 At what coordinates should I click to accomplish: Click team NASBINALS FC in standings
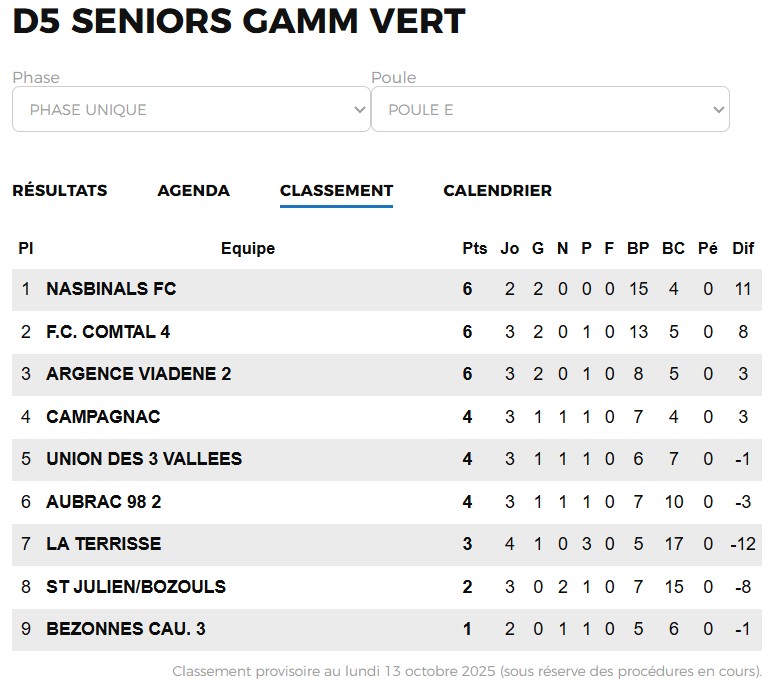click(111, 289)
